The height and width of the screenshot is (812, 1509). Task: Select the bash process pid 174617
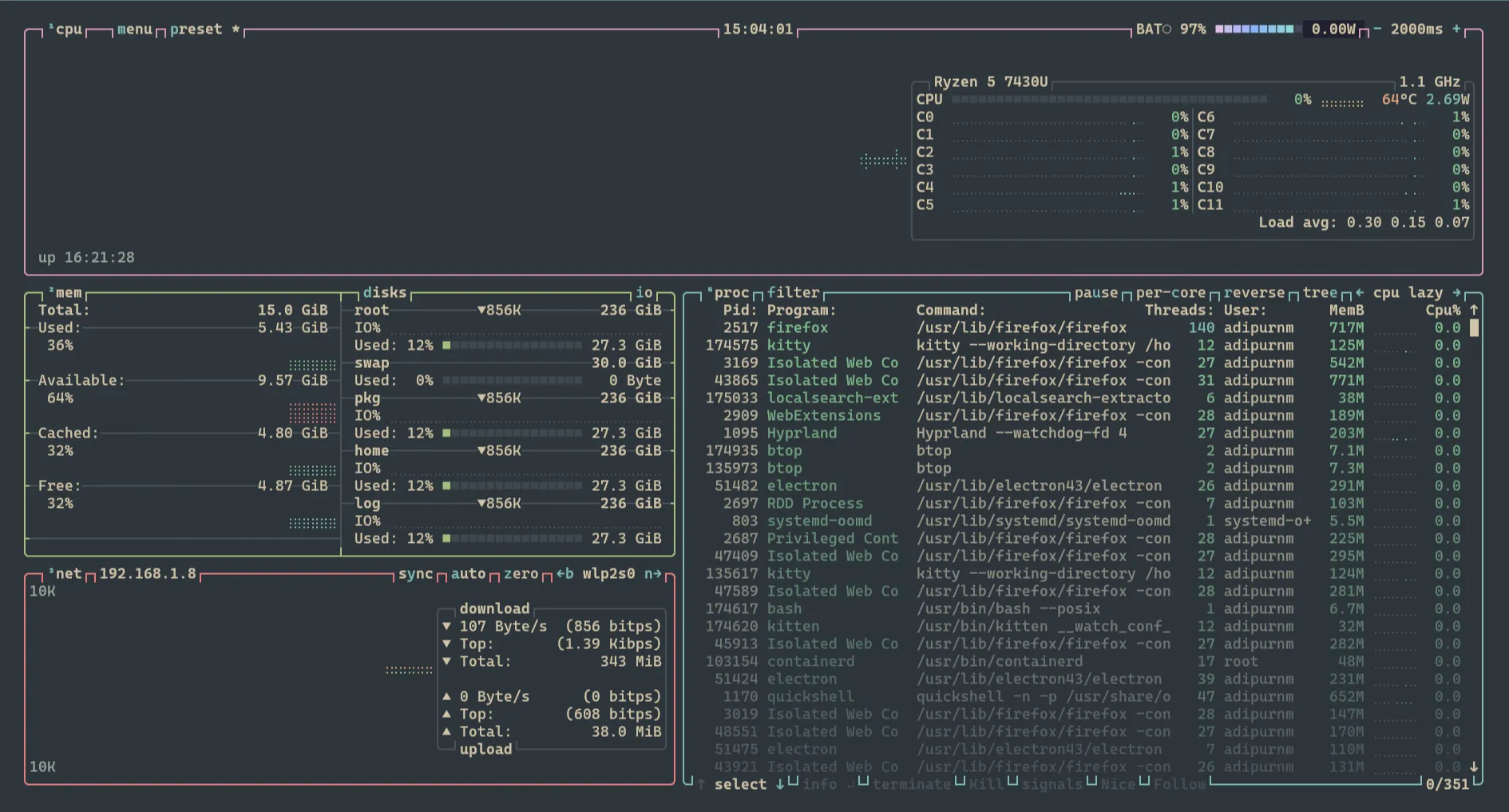(1083, 609)
